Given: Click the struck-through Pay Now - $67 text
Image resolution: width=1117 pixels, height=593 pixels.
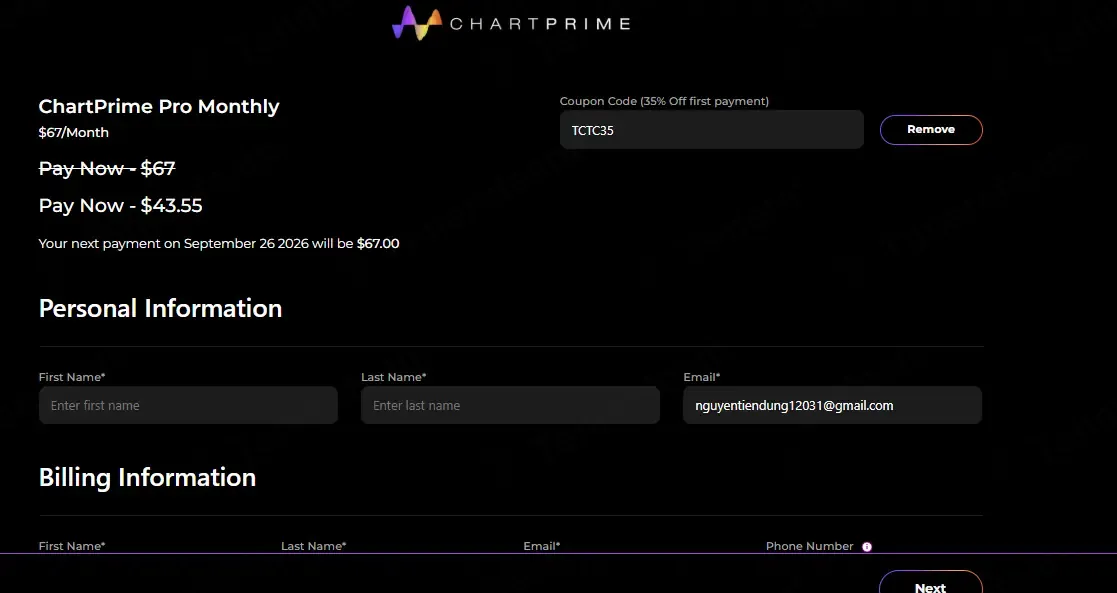Looking at the screenshot, I should [x=107, y=168].
